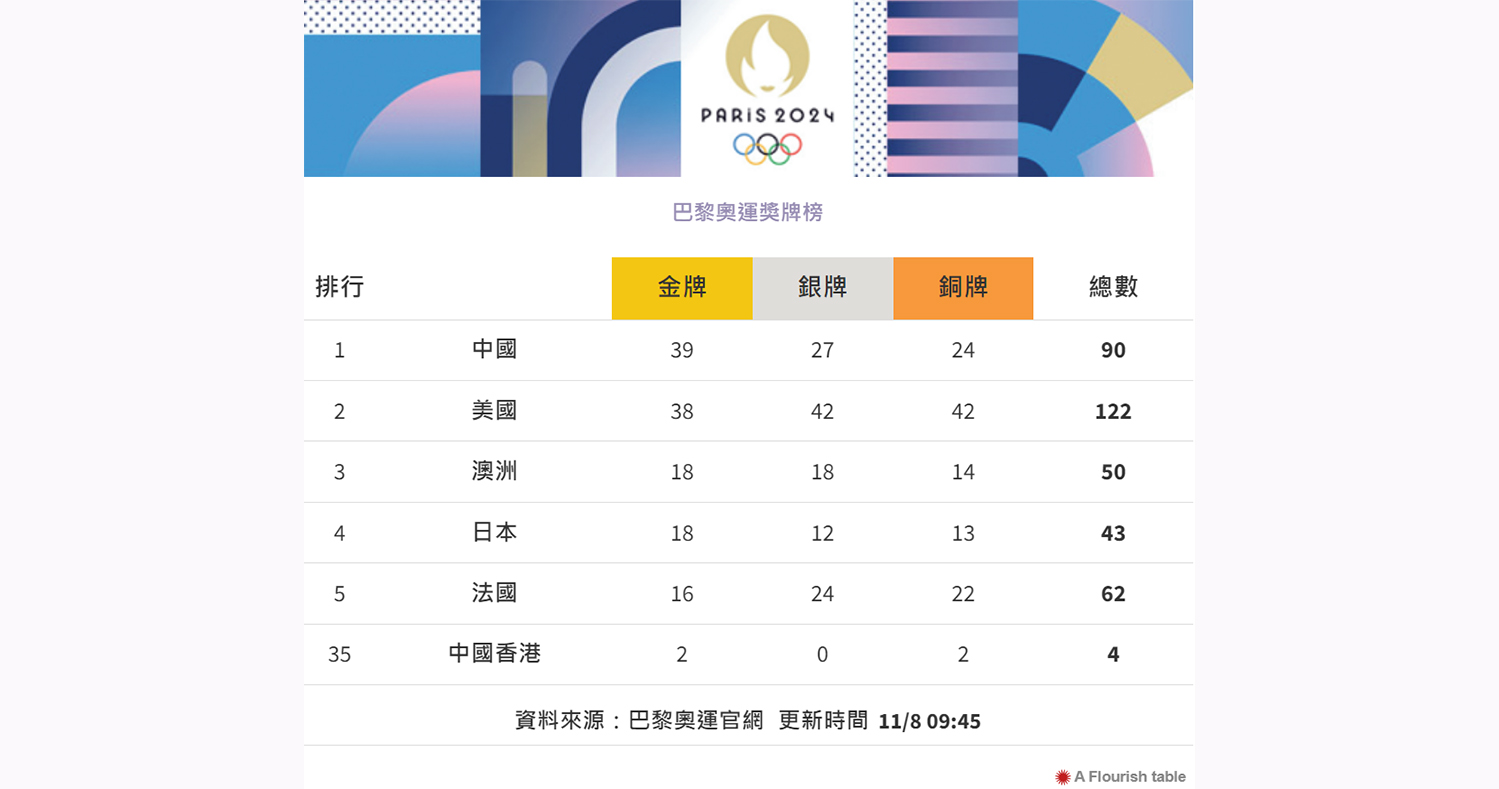Image resolution: width=1499 pixels, height=789 pixels.
Task: Click the 巴黎奧運獎牌榜 table title
Action: click(748, 212)
